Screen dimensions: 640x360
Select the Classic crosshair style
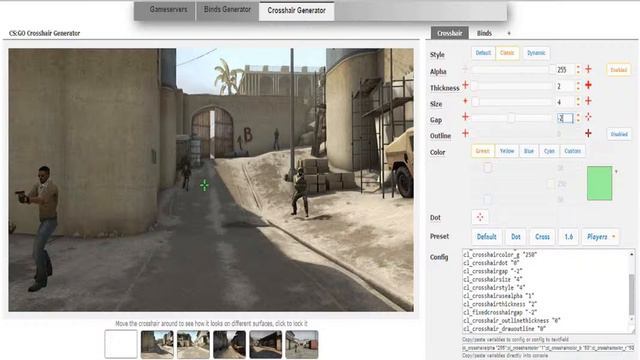click(507, 53)
